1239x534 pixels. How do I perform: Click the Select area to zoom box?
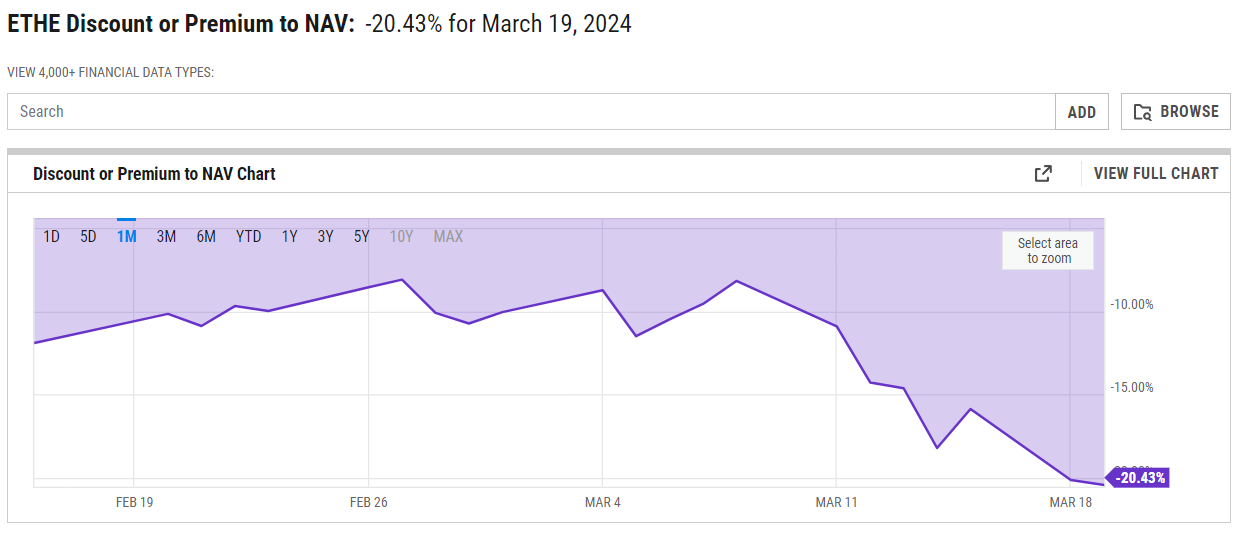pos(1048,251)
